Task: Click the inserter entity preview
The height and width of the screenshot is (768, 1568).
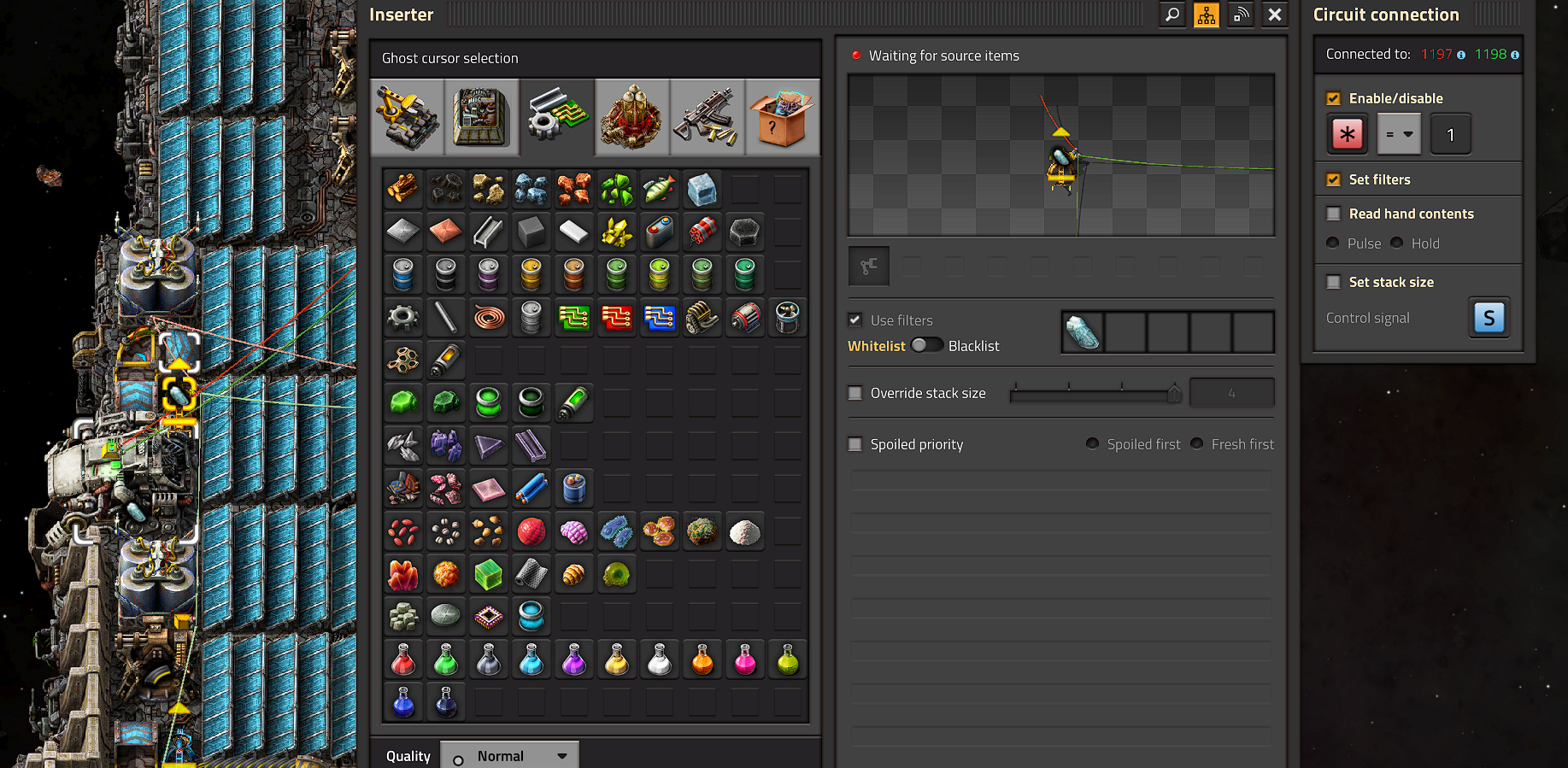Action: click(1061, 155)
